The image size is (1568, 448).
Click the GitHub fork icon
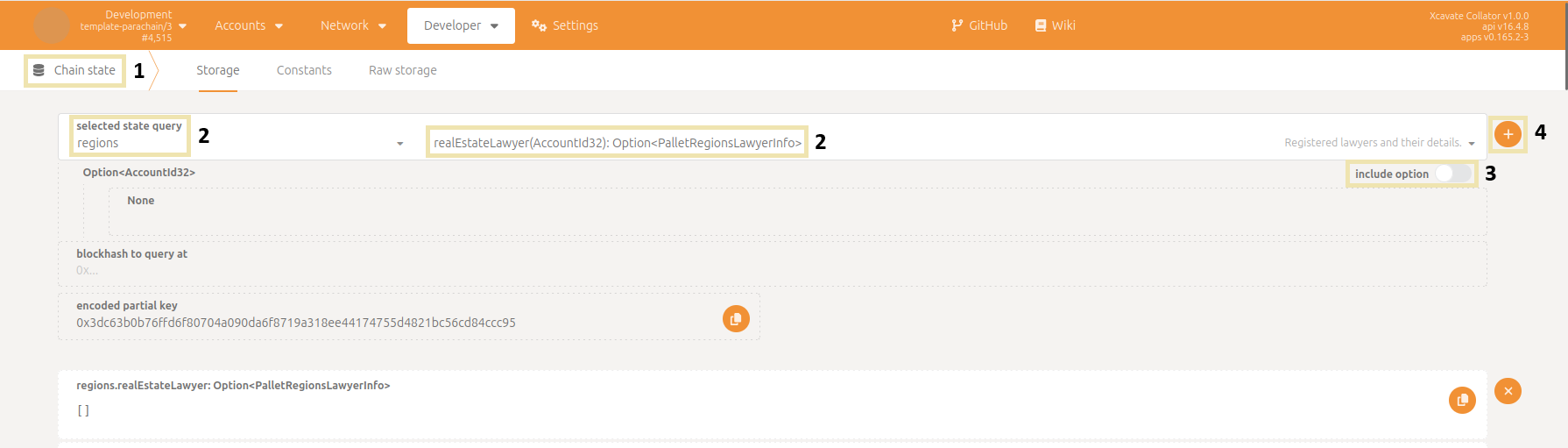point(957,25)
